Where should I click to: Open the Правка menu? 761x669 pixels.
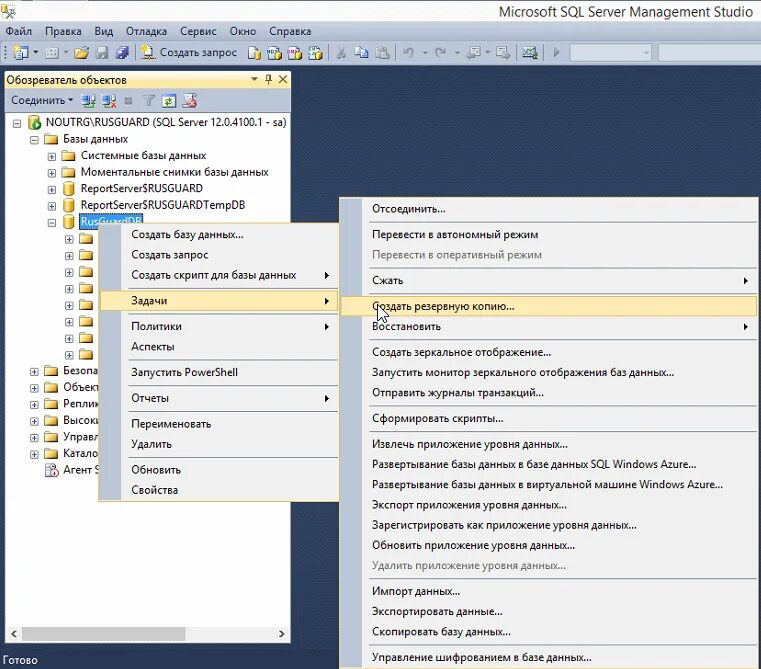(x=63, y=31)
